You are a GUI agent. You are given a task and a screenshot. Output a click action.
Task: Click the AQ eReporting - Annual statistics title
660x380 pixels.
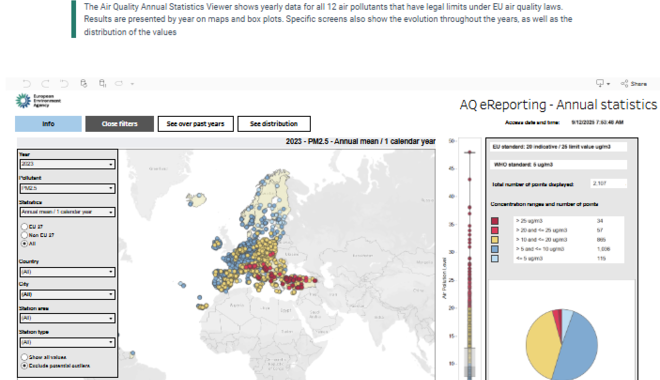click(x=558, y=104)
